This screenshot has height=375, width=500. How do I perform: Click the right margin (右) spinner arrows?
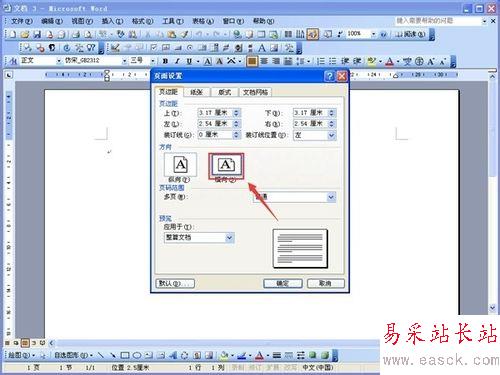[331, 124]
